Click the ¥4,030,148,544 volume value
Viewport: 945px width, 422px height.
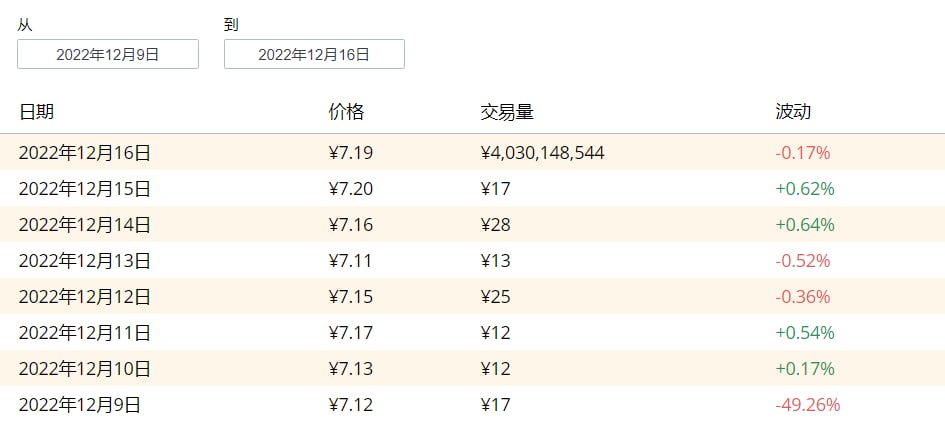(x=542, y=153)
